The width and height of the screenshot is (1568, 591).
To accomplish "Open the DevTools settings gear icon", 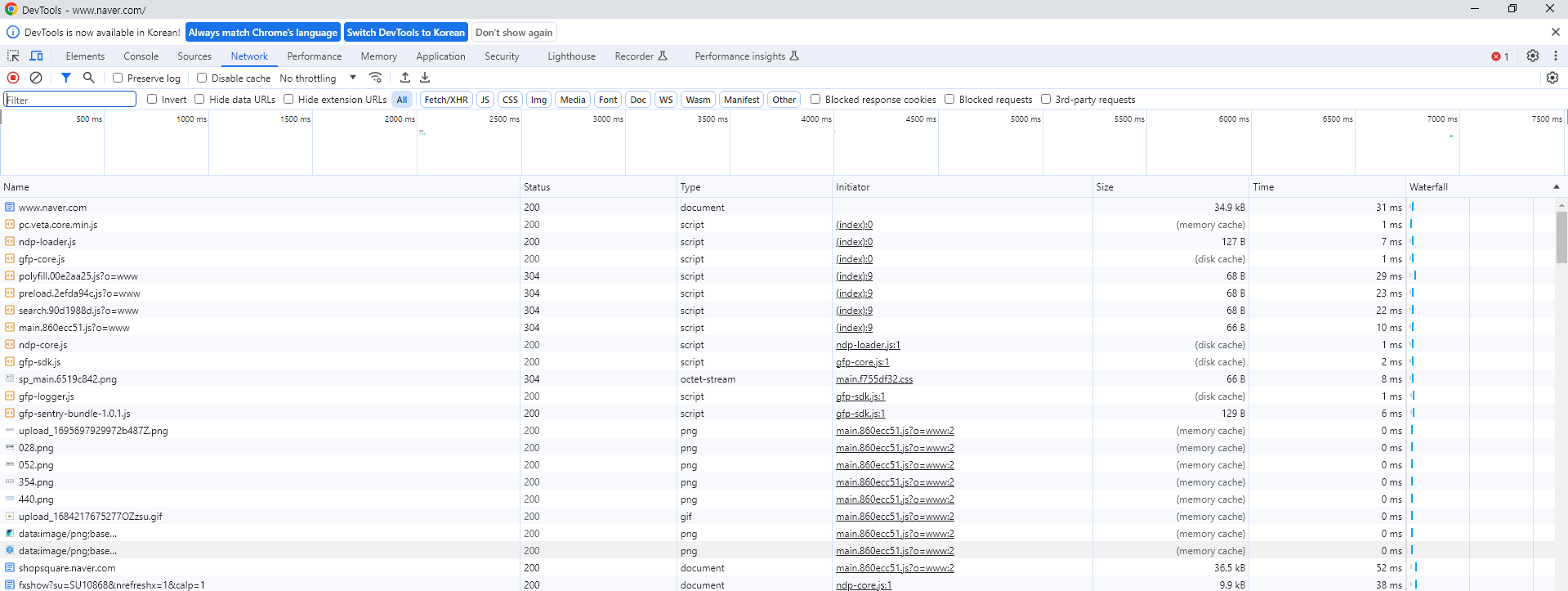I will click(x=1533, y=56).
